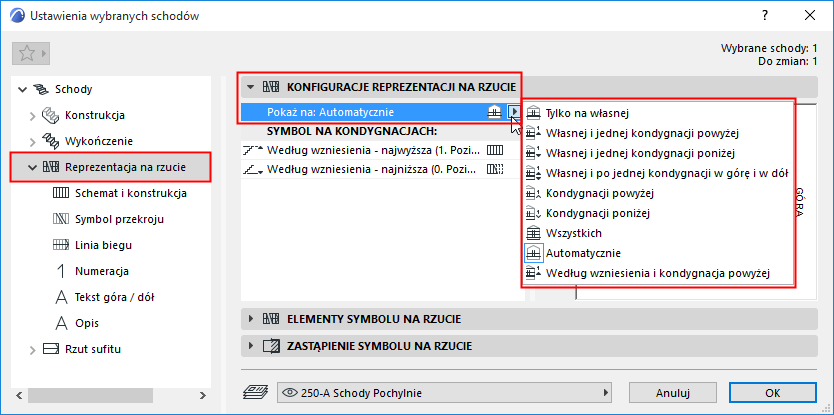Open Linia biegu page
The width and height of the screenshot is (834, 415).
coord(103,245)
